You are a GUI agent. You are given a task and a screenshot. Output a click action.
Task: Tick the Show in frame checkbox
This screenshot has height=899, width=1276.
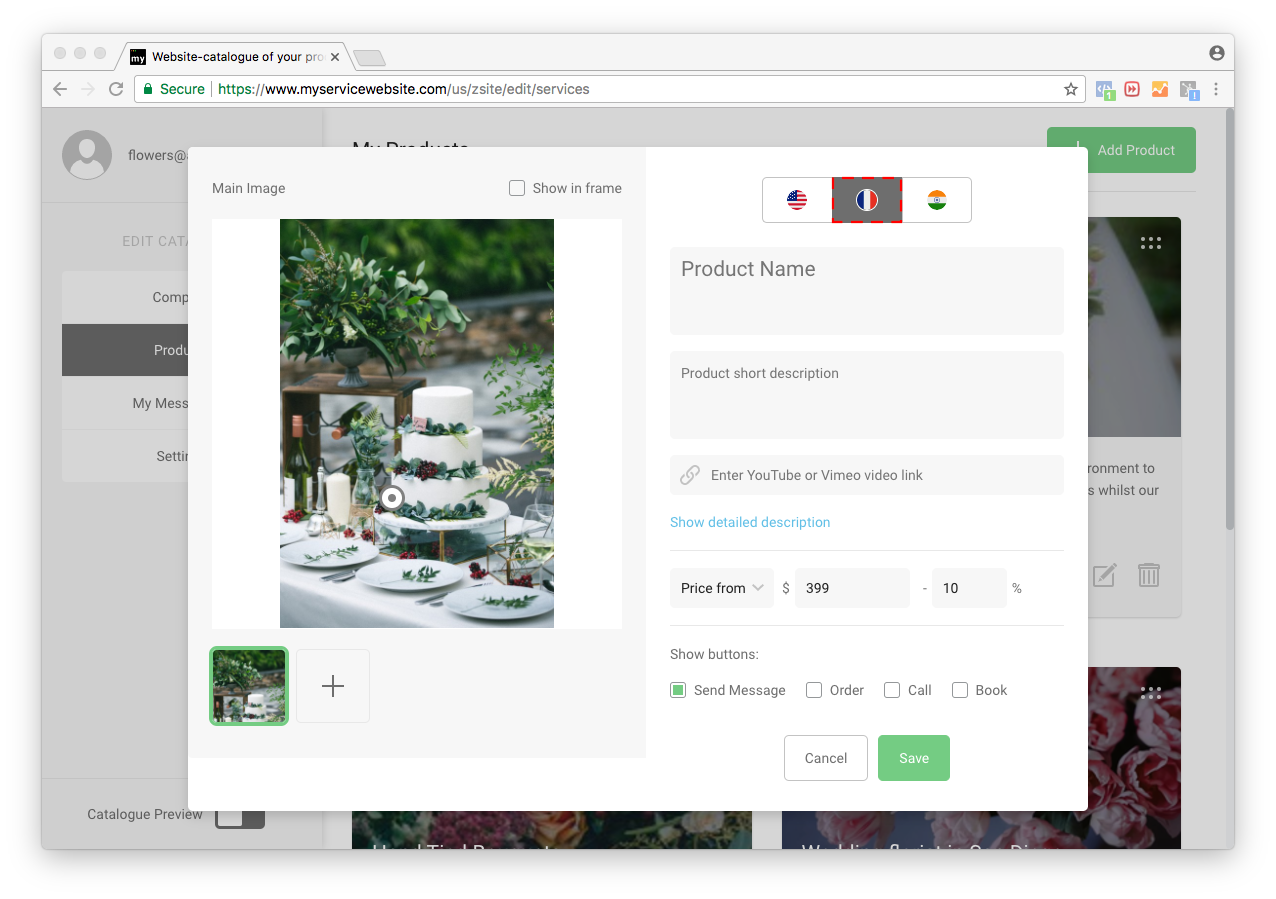517,188
